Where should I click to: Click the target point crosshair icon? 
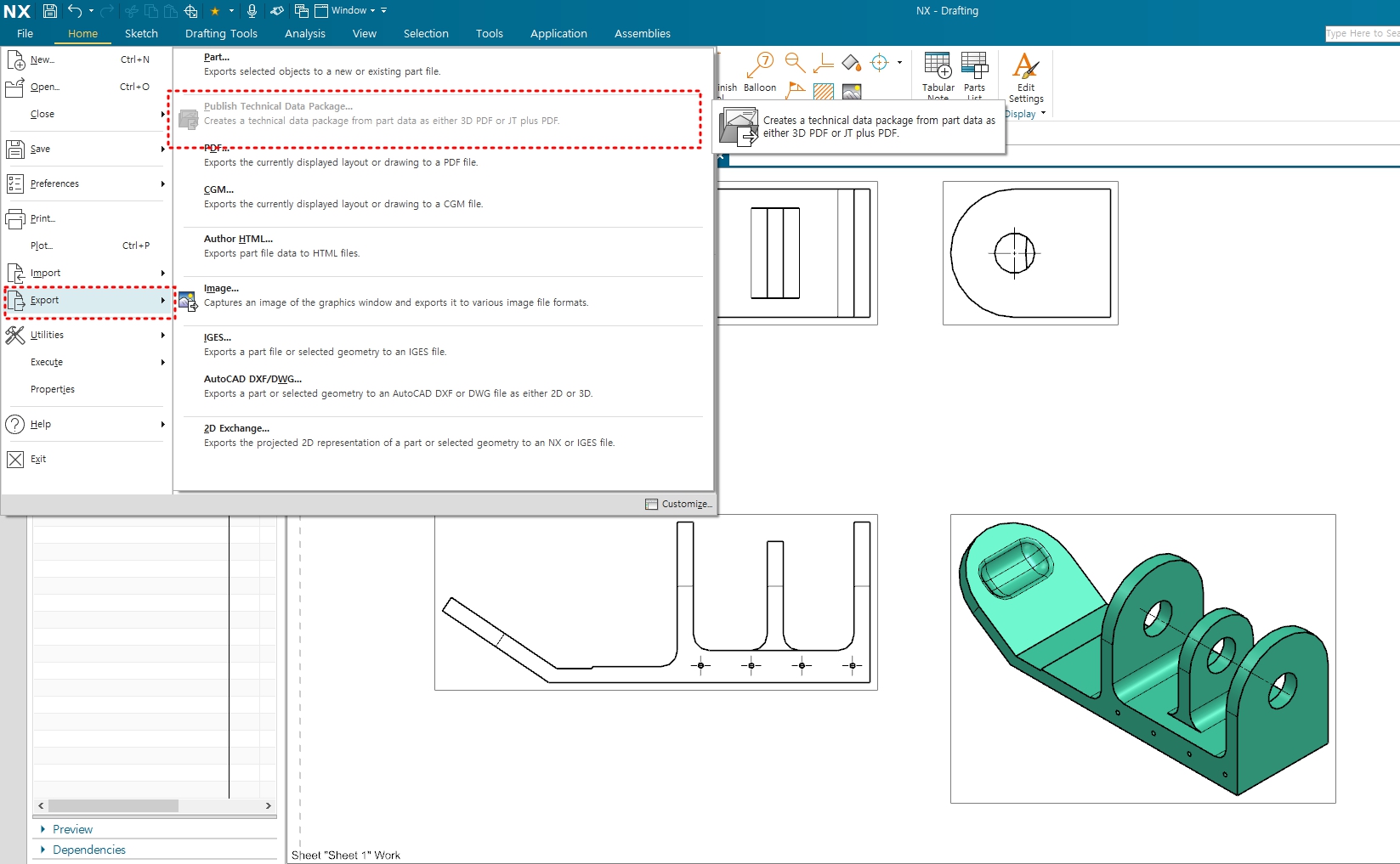click(x=879, y=63)
